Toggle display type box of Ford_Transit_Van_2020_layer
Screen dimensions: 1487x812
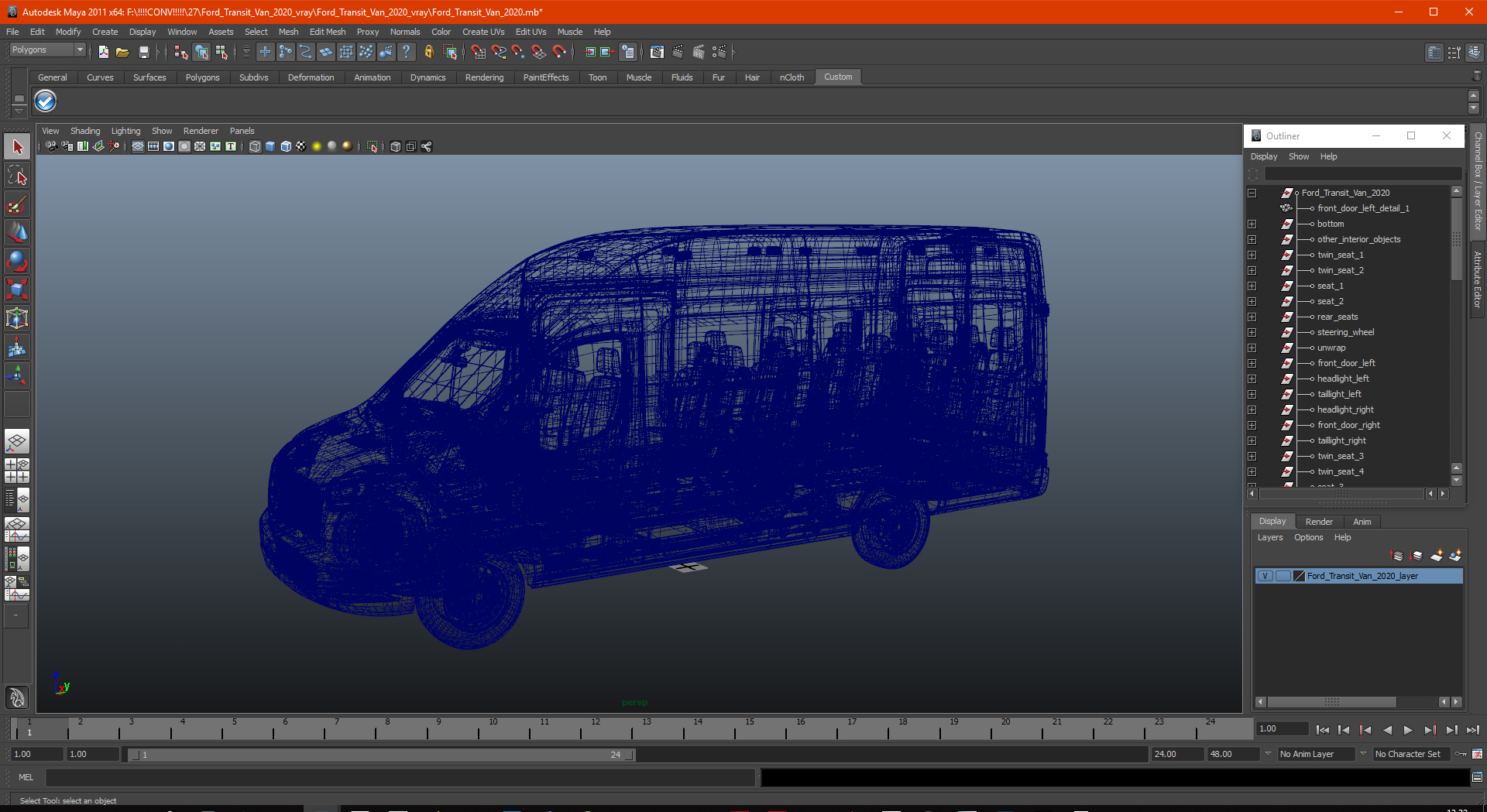pyautogui.click(x=1283, y=576)
